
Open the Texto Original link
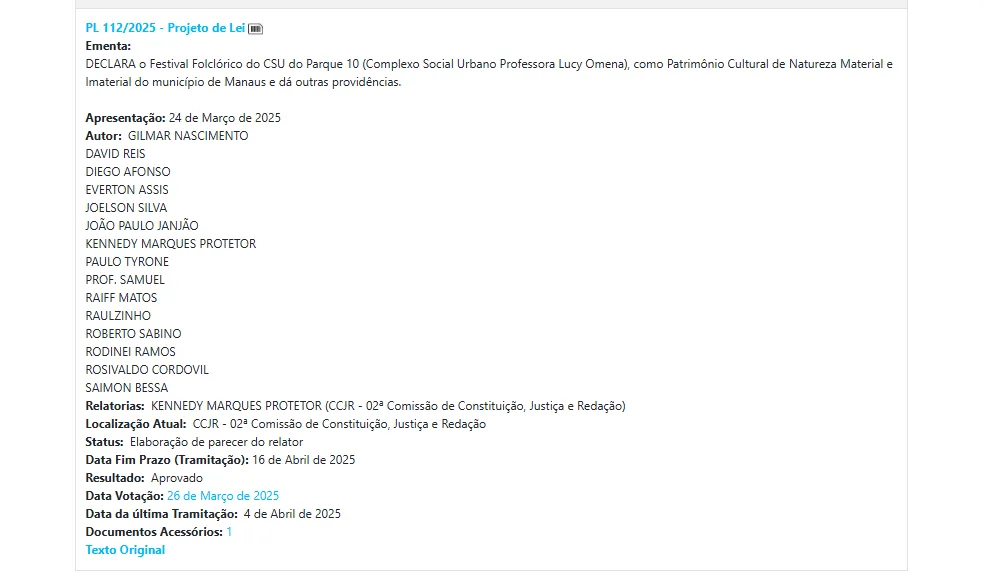[125, 550]
